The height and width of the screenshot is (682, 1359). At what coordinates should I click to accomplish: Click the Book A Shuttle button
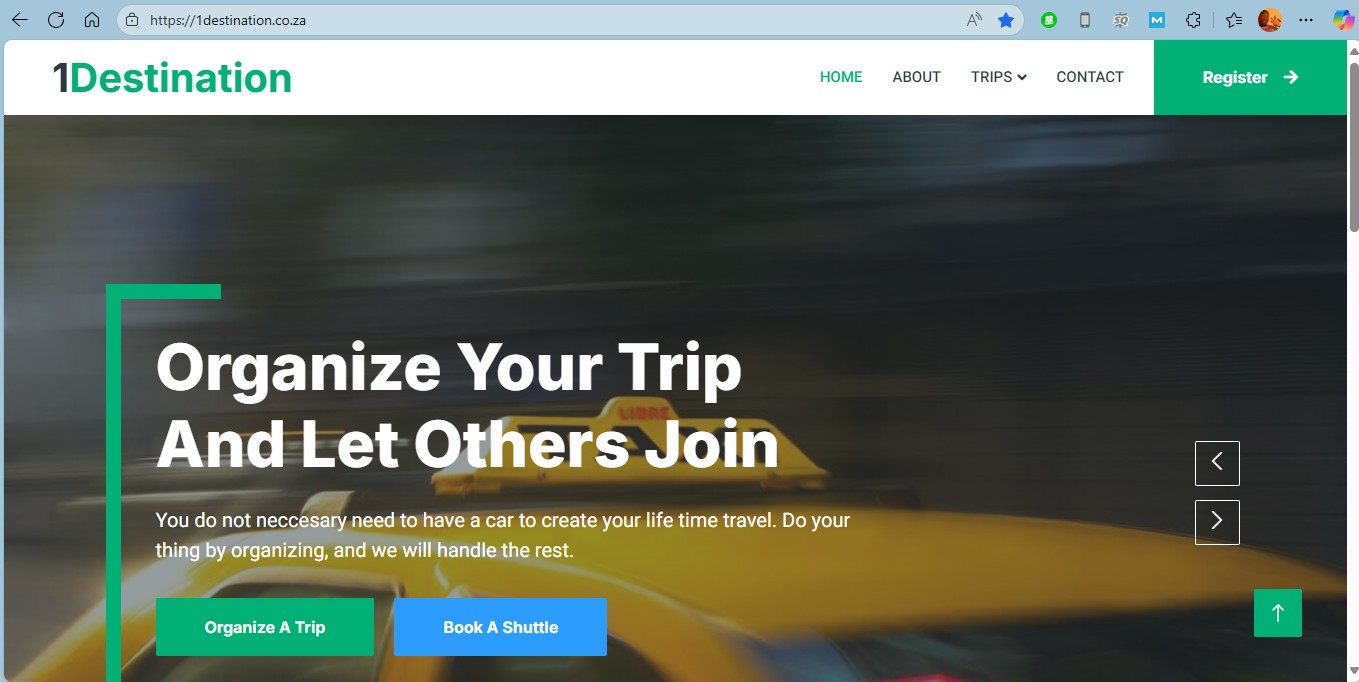(x=500, y=627)
